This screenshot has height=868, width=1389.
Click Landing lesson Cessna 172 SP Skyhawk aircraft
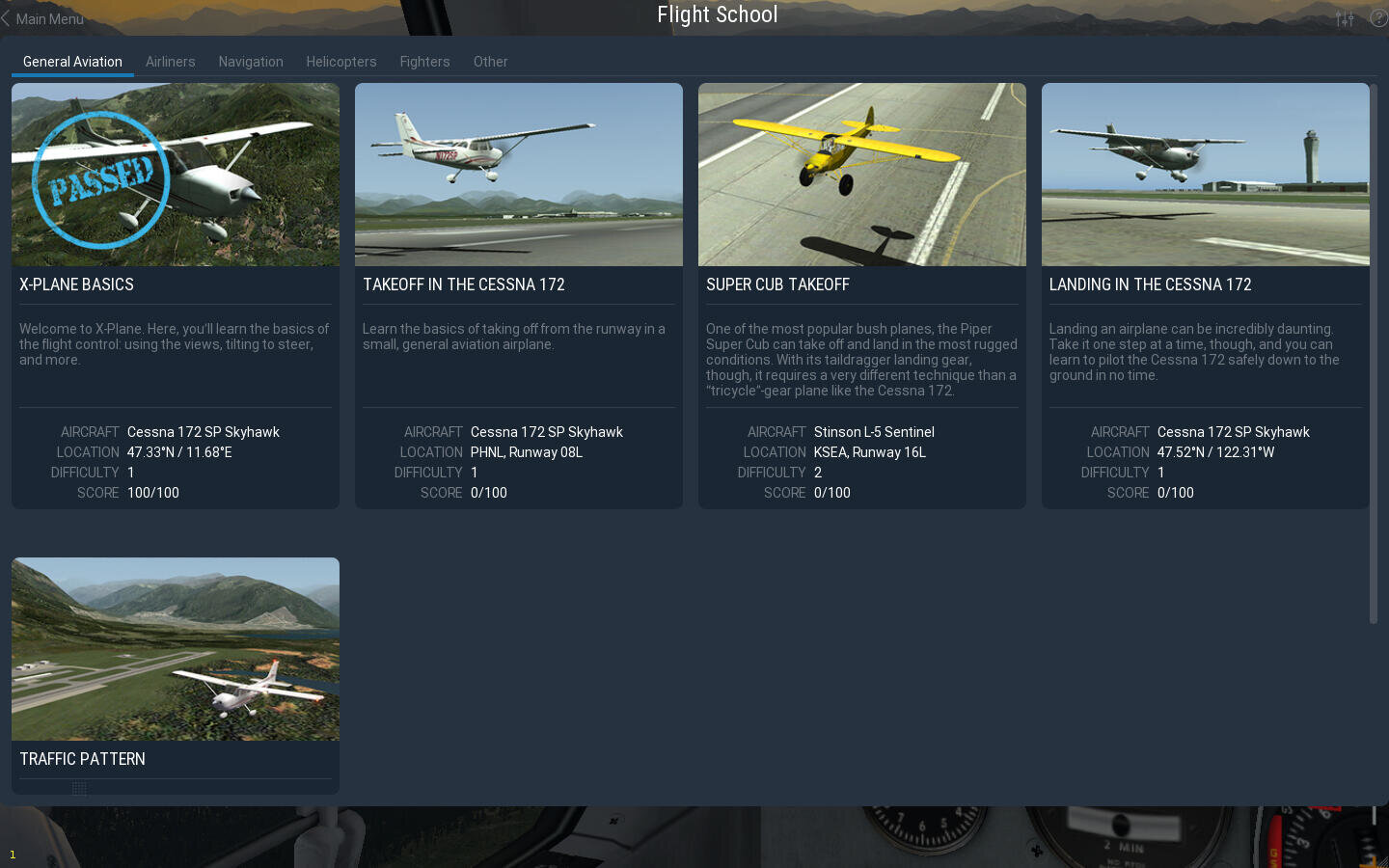(1234, 432)
